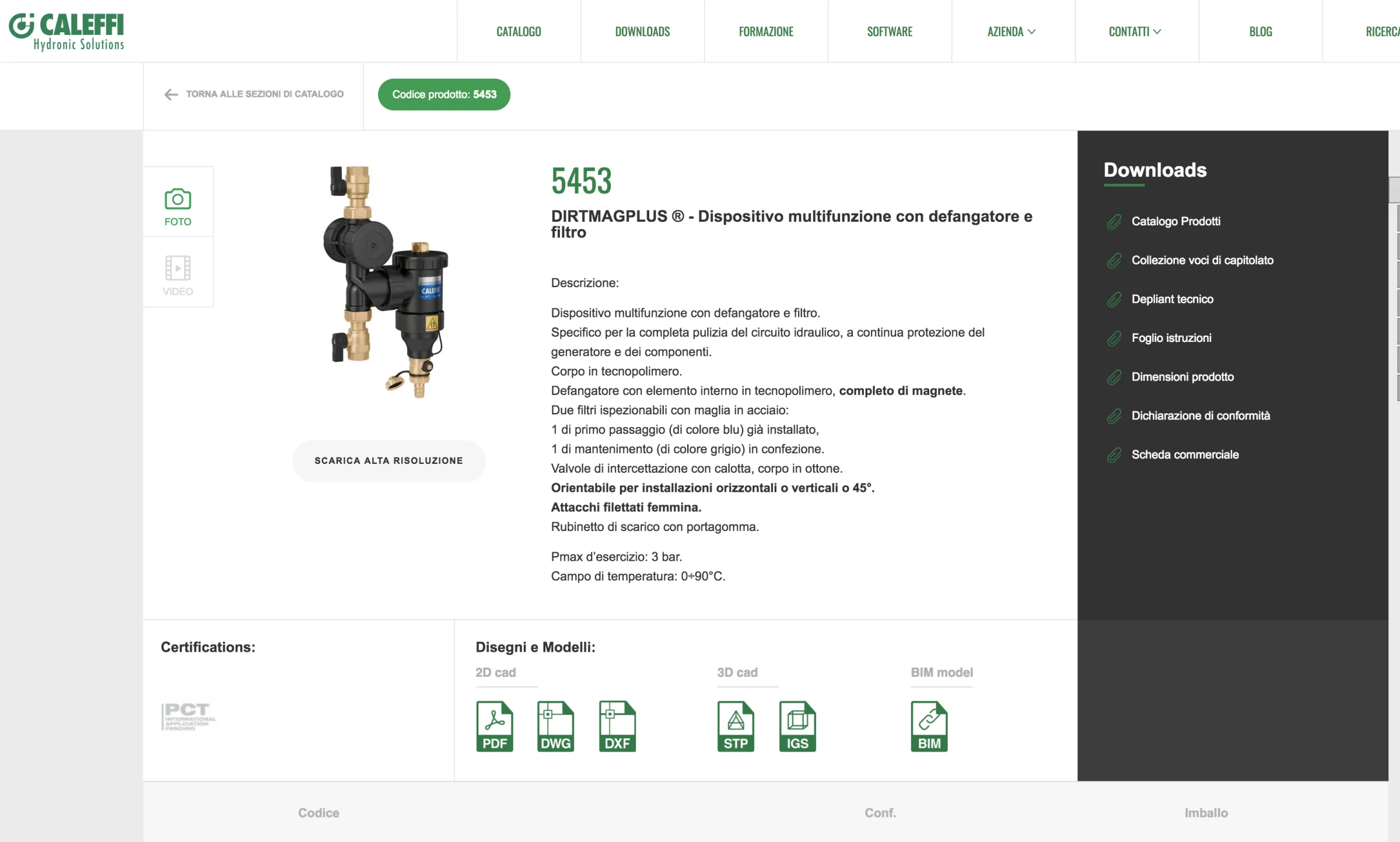Download the DWG drawing file
The image size is (1400, 842).
[555, 726]
